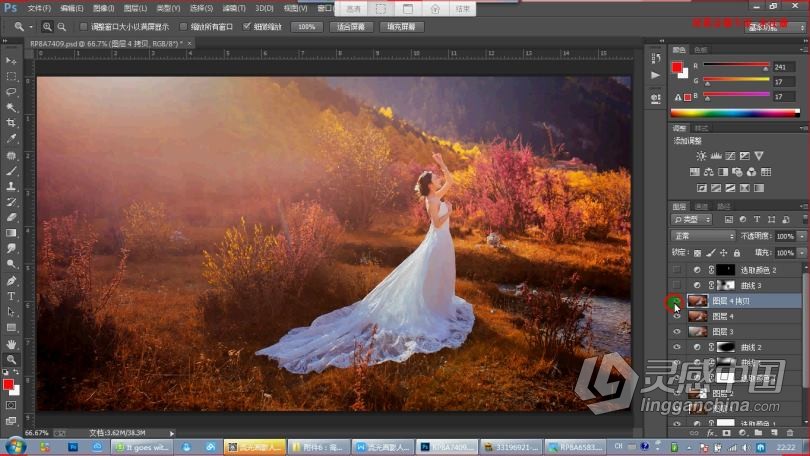Add a Color Balance adjustment (scales icon)

[x=709, y=172]
